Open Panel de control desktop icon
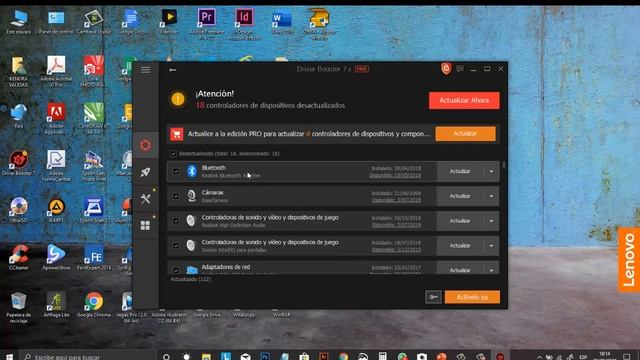The height and width of the screenshot is (360, 640). pos(56,22)
